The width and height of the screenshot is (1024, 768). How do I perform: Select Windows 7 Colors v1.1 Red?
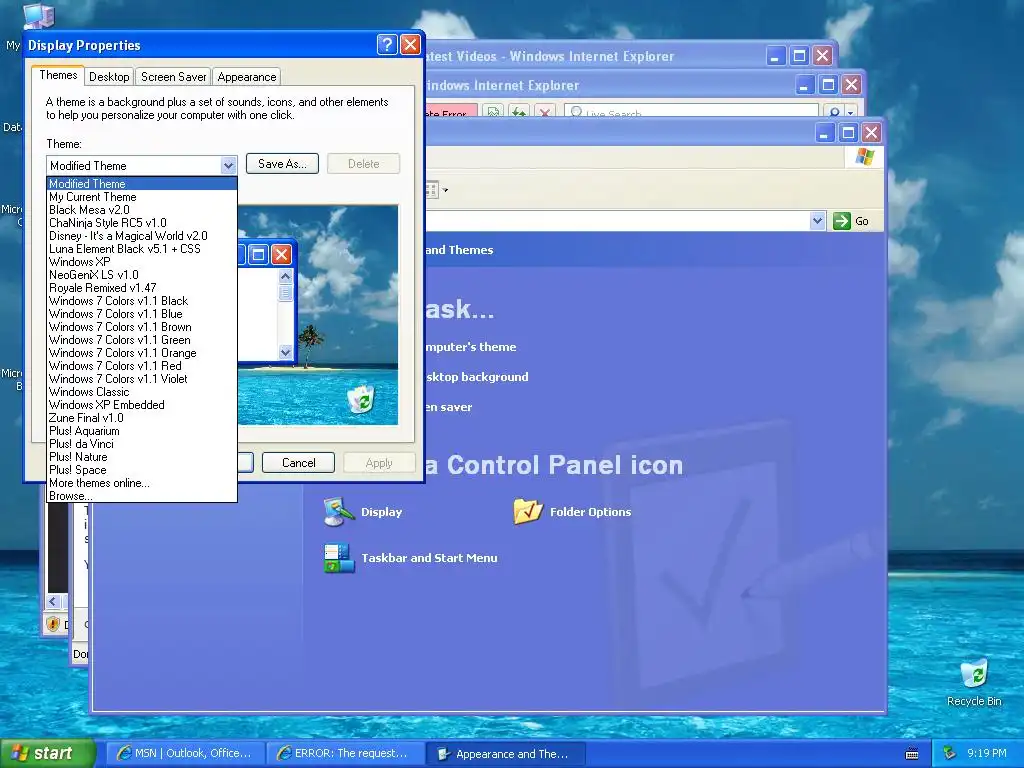click(x=142, y=366)
